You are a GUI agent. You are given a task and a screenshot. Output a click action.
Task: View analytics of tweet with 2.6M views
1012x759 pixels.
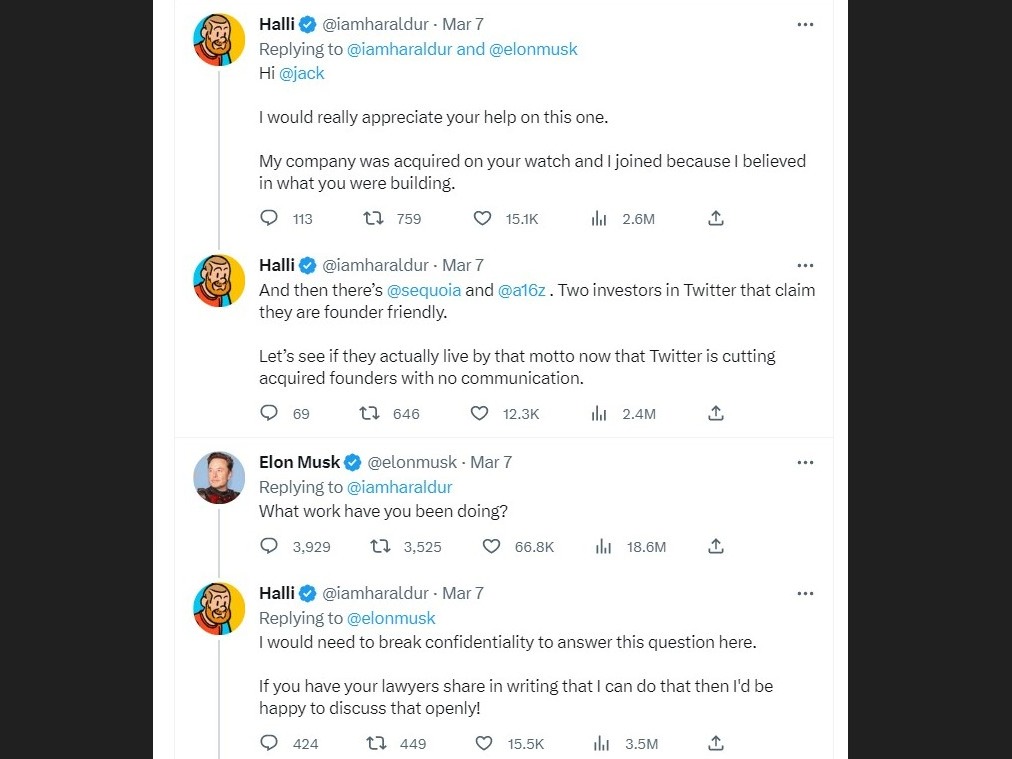click(599, 218)
